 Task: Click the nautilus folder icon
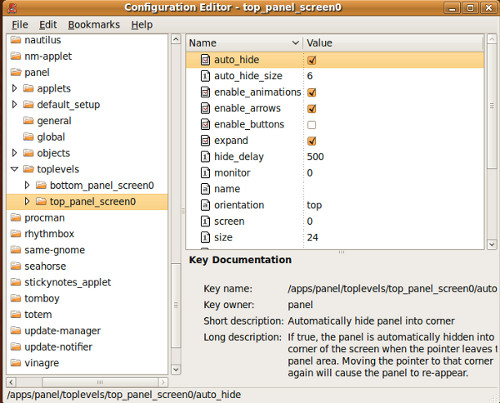pyautogui.click(x=16, y=40)
